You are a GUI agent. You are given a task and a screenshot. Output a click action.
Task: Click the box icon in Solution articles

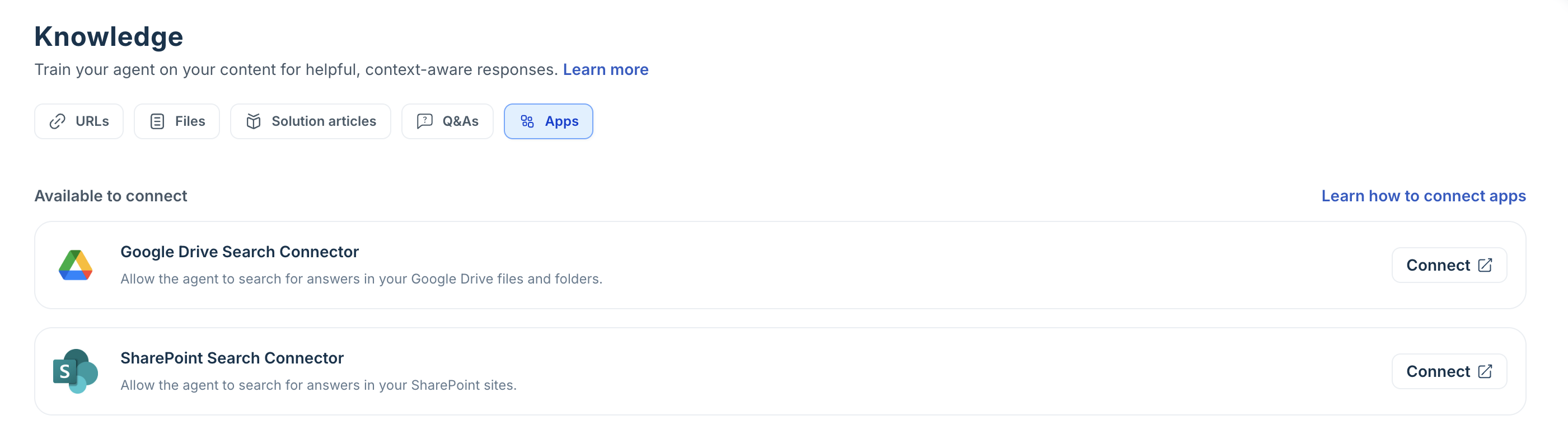[253, 121]
